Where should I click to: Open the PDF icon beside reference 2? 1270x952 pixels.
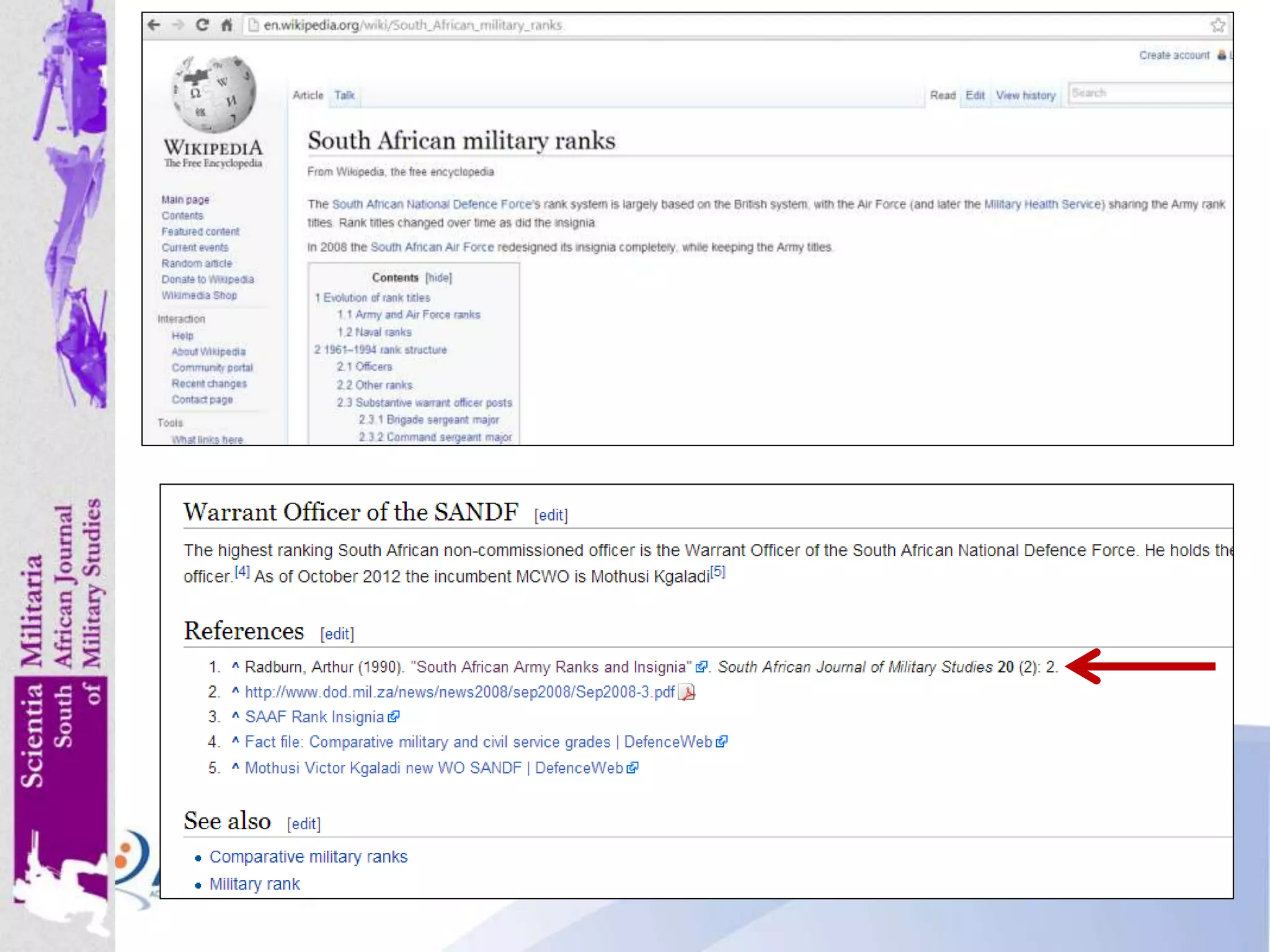pyautogui.click(x=687, y=692)
